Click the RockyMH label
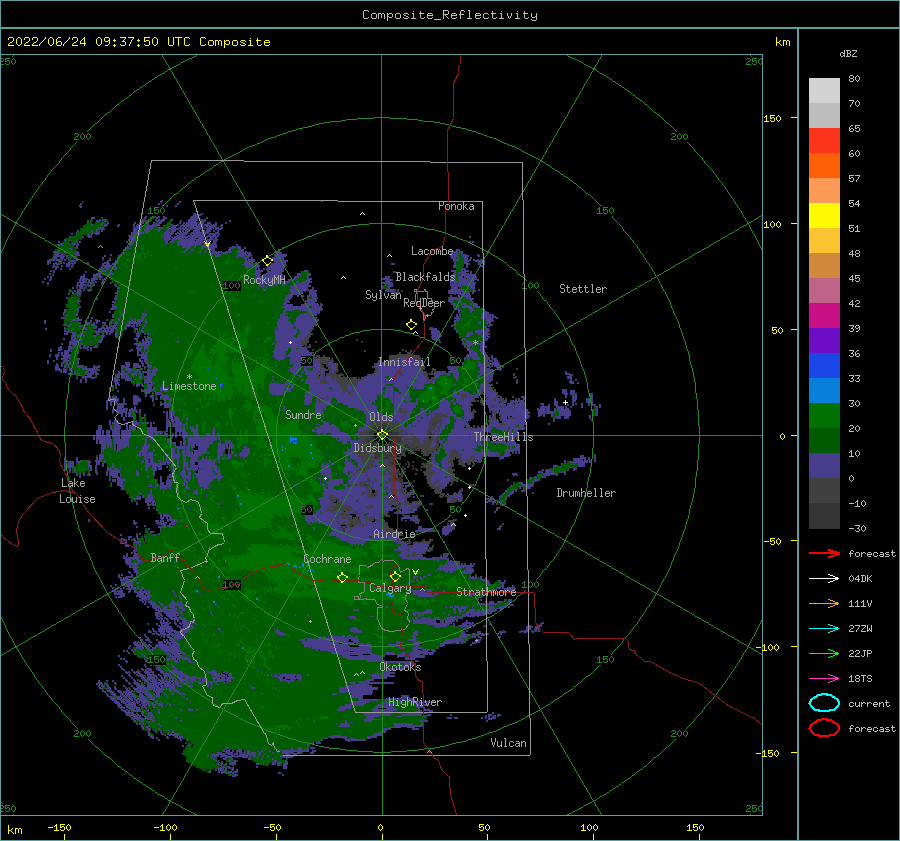 [264, 280]
